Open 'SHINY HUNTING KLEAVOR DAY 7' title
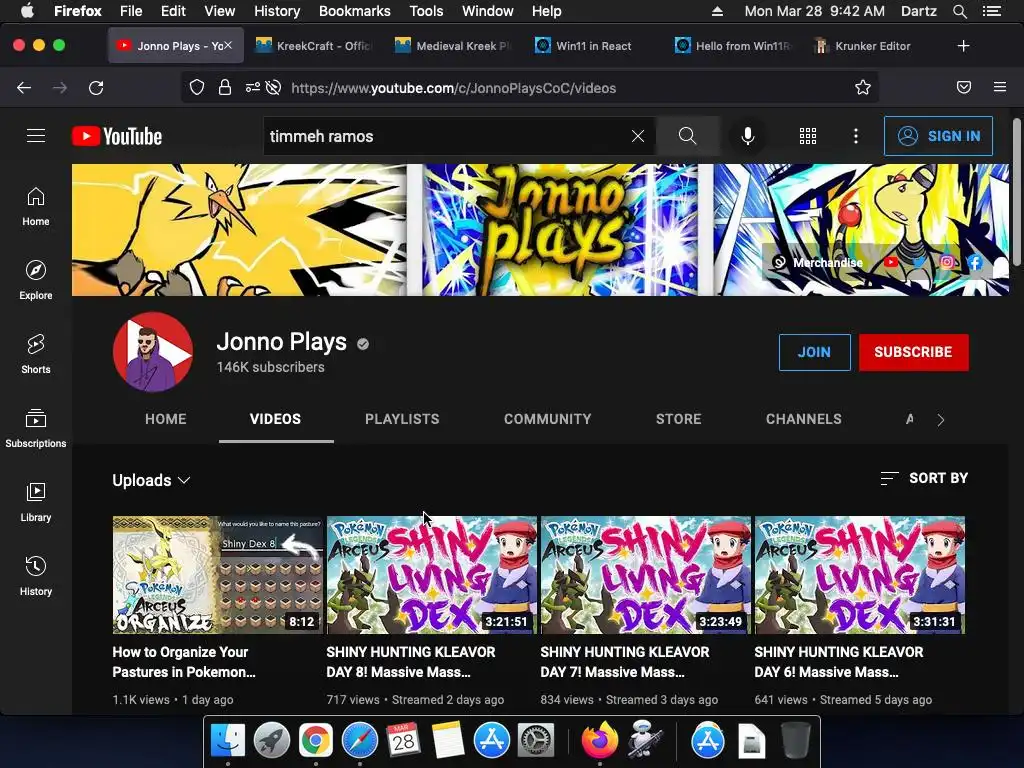The width and height of the screenshot is (1024, 768). click(x=625, y=662)
